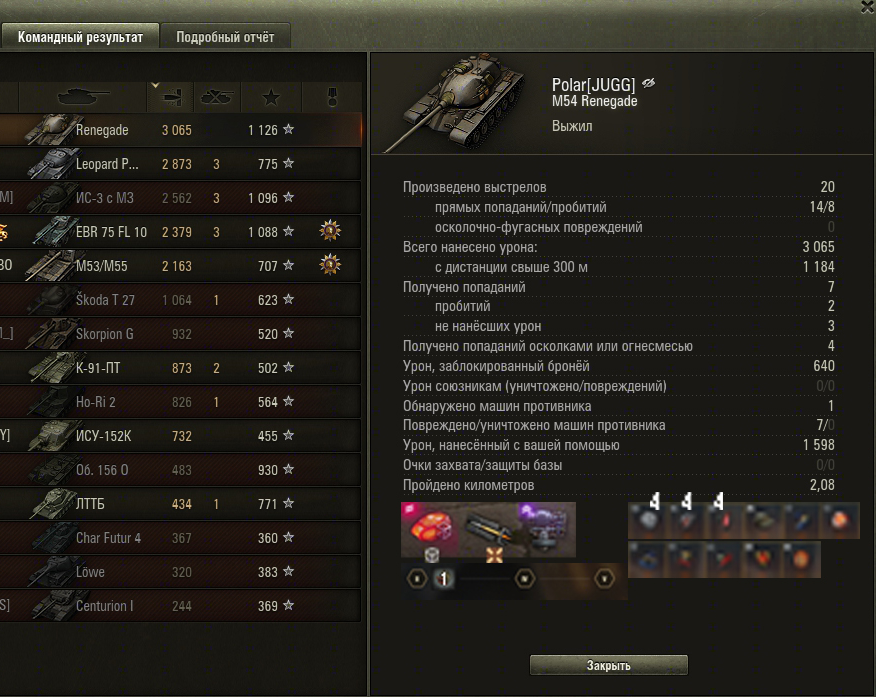Click the level IV hexagon marker

point(524,579)
